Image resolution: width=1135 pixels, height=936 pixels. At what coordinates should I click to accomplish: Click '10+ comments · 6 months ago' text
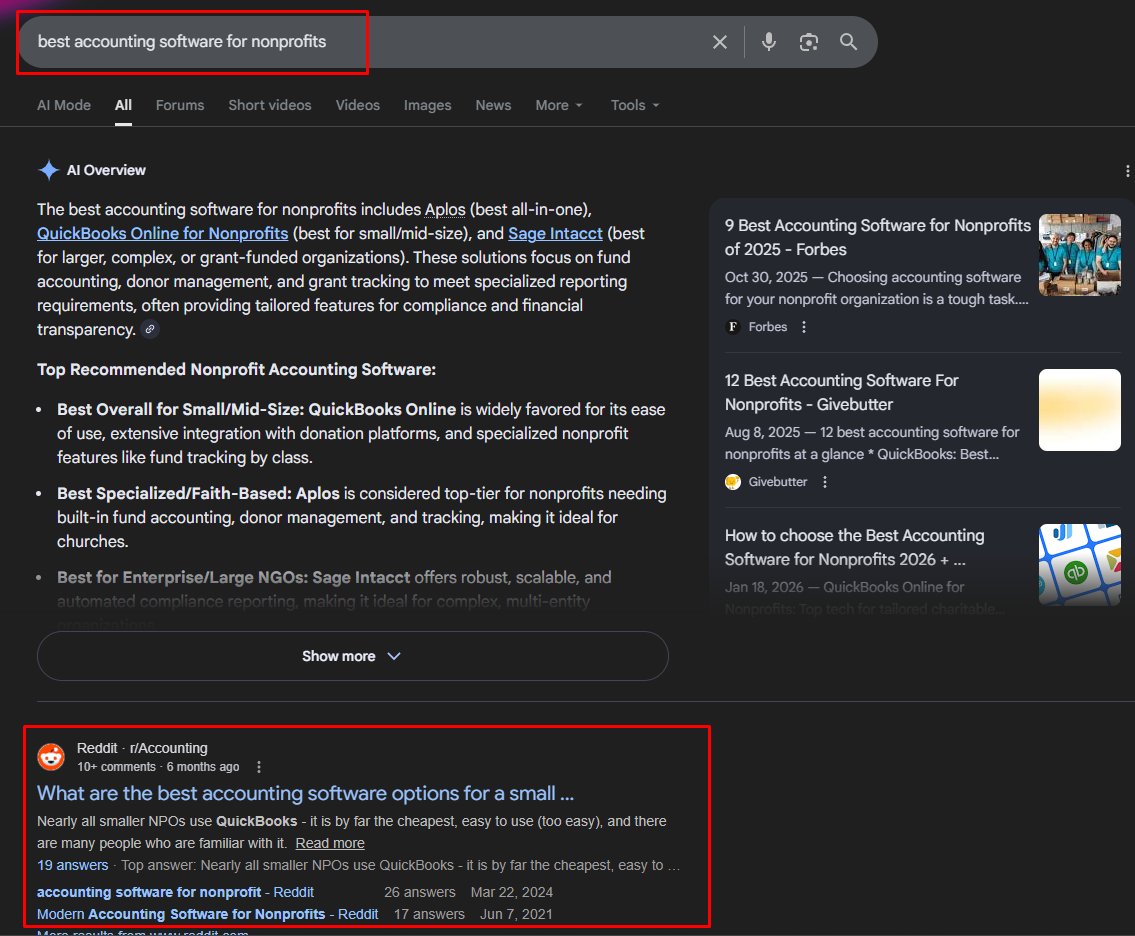158,767
